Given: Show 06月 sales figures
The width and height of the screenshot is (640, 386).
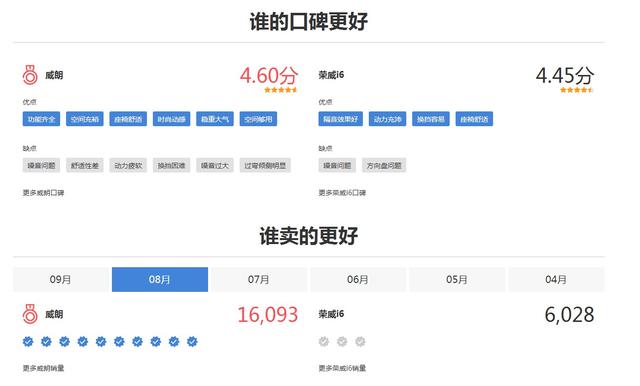Looking at the screenshot, I should pos(358,280).
